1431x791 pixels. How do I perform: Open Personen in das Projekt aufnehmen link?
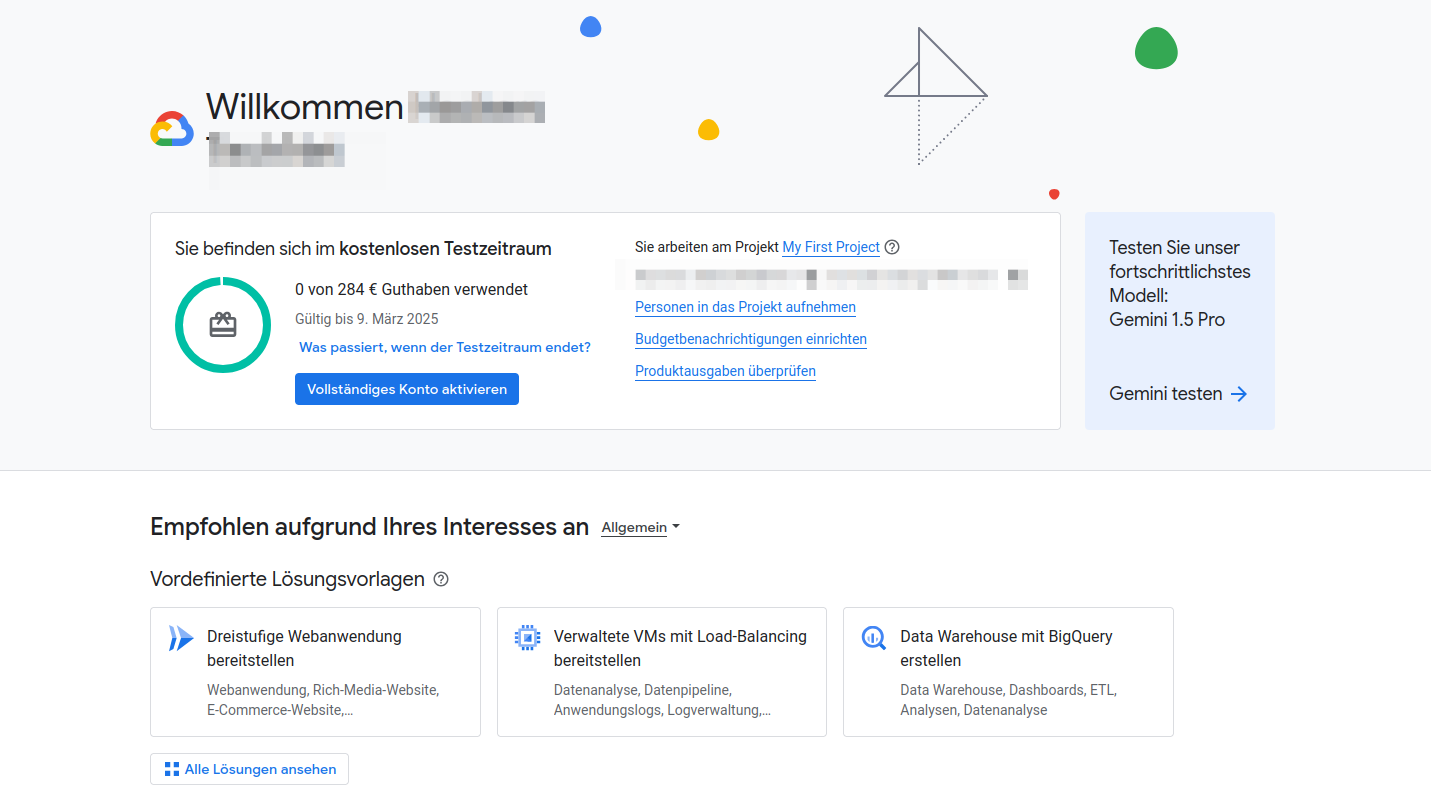[745, 307]
